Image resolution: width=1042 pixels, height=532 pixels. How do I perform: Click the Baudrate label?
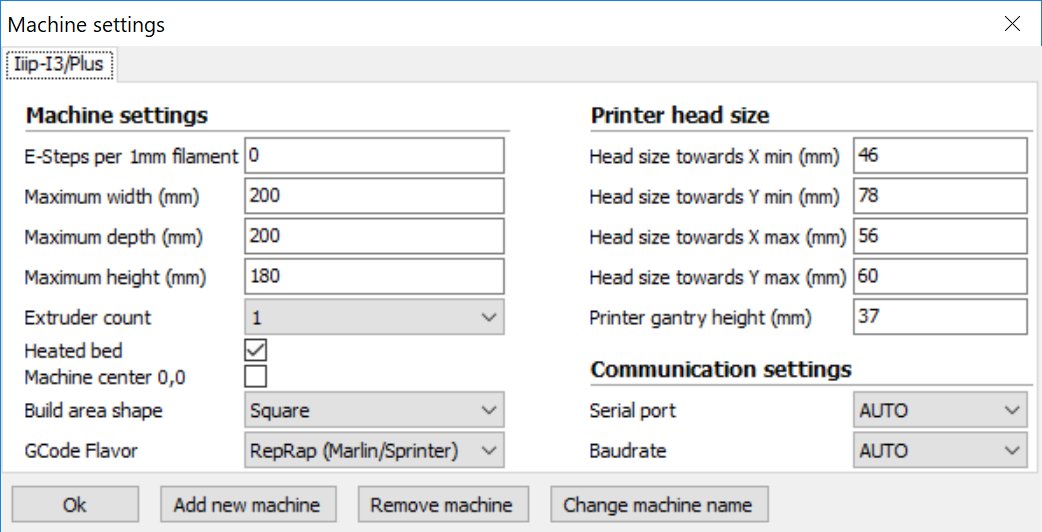pyautogui.click(x=628, y=450)
